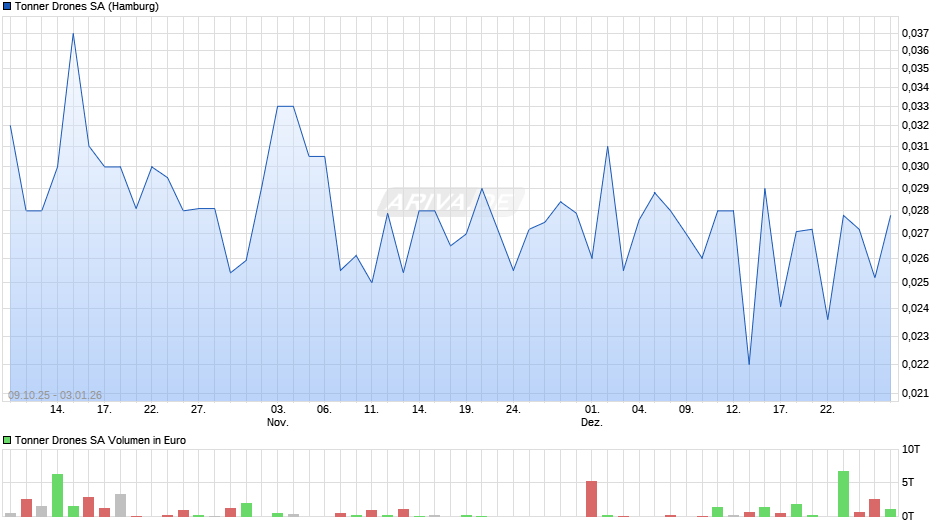940x526 pixels.
Task: Click the 0,030 price axis label
Action: tap(915, 167)
